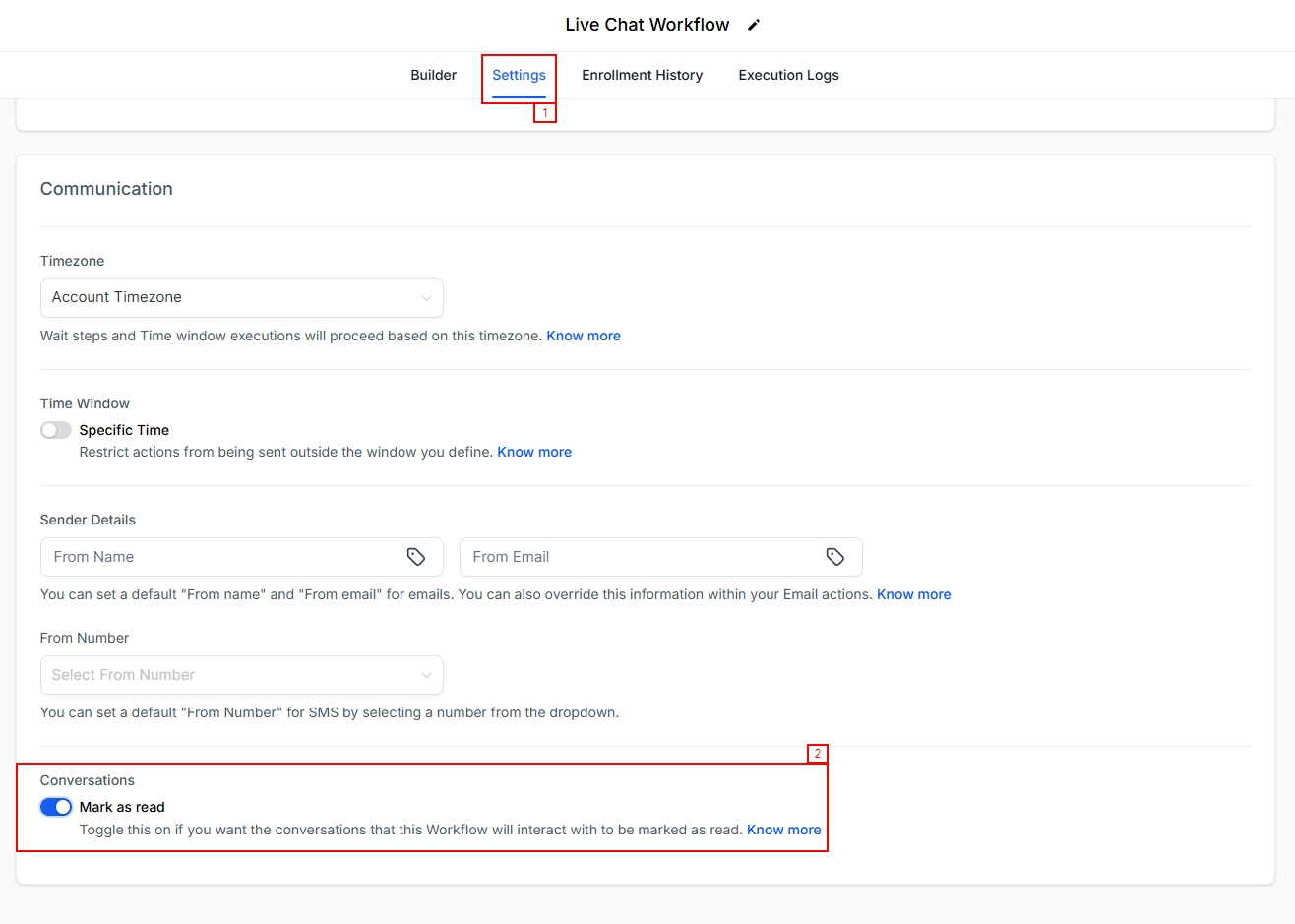
Task: Follow Know more link for Sender Details
Action: pyautogui.click(x=913, y=594)
